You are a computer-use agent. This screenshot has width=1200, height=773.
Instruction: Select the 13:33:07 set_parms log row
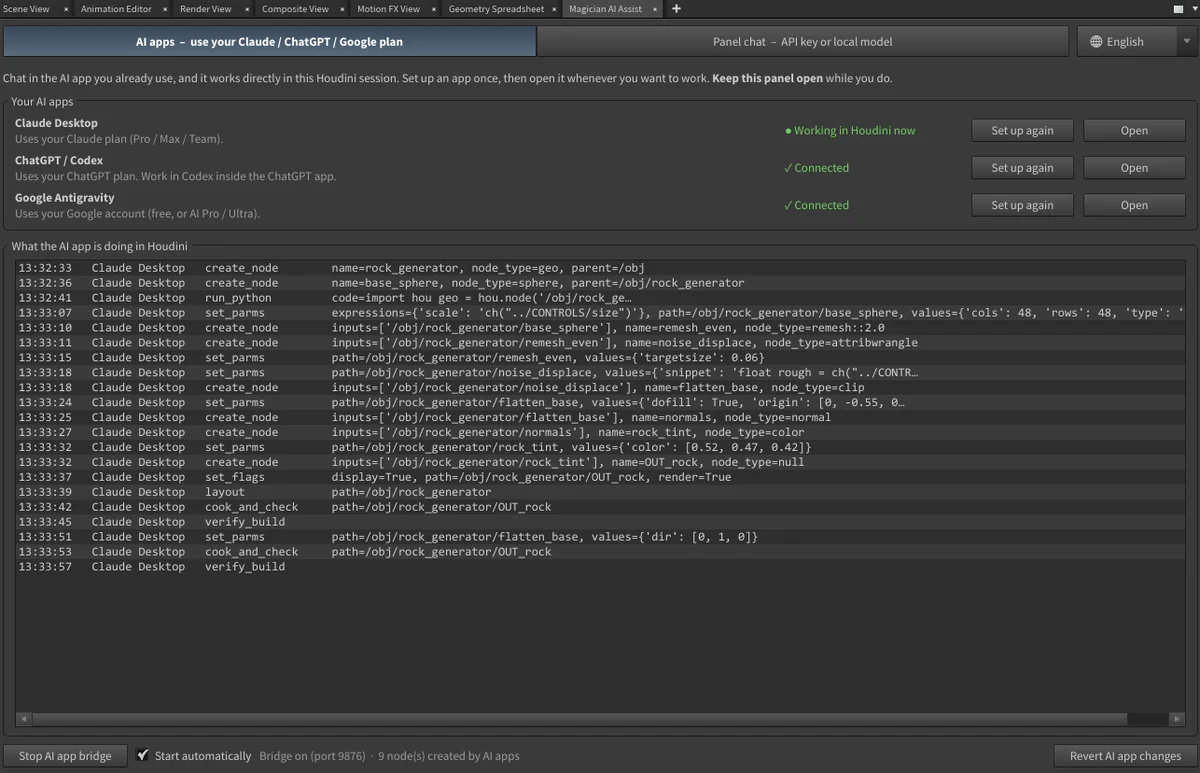tap(600, 313)
